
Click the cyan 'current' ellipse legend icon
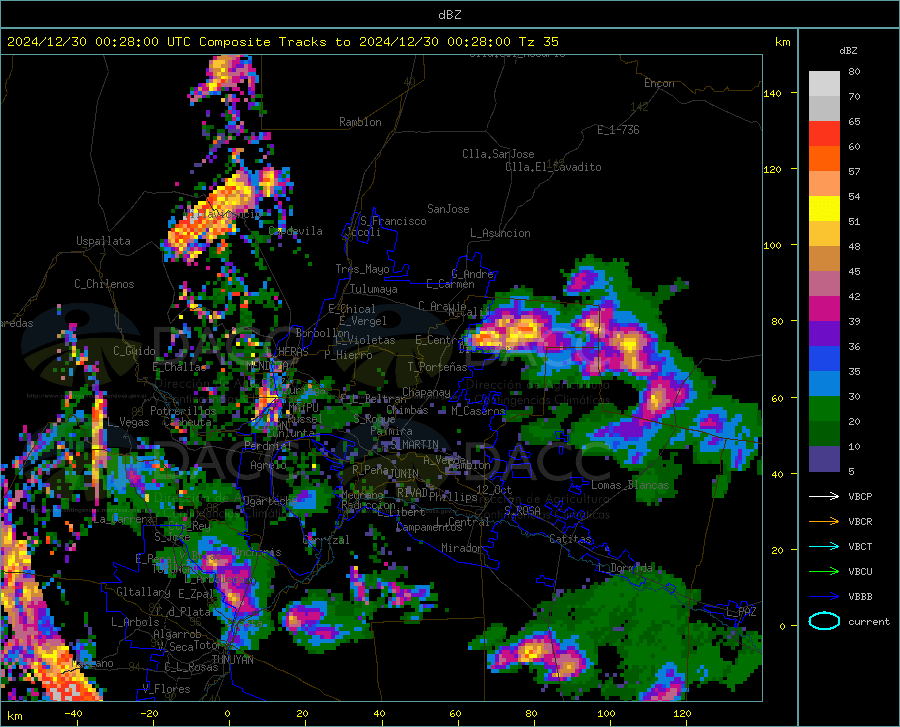click(x=824, y=621)
